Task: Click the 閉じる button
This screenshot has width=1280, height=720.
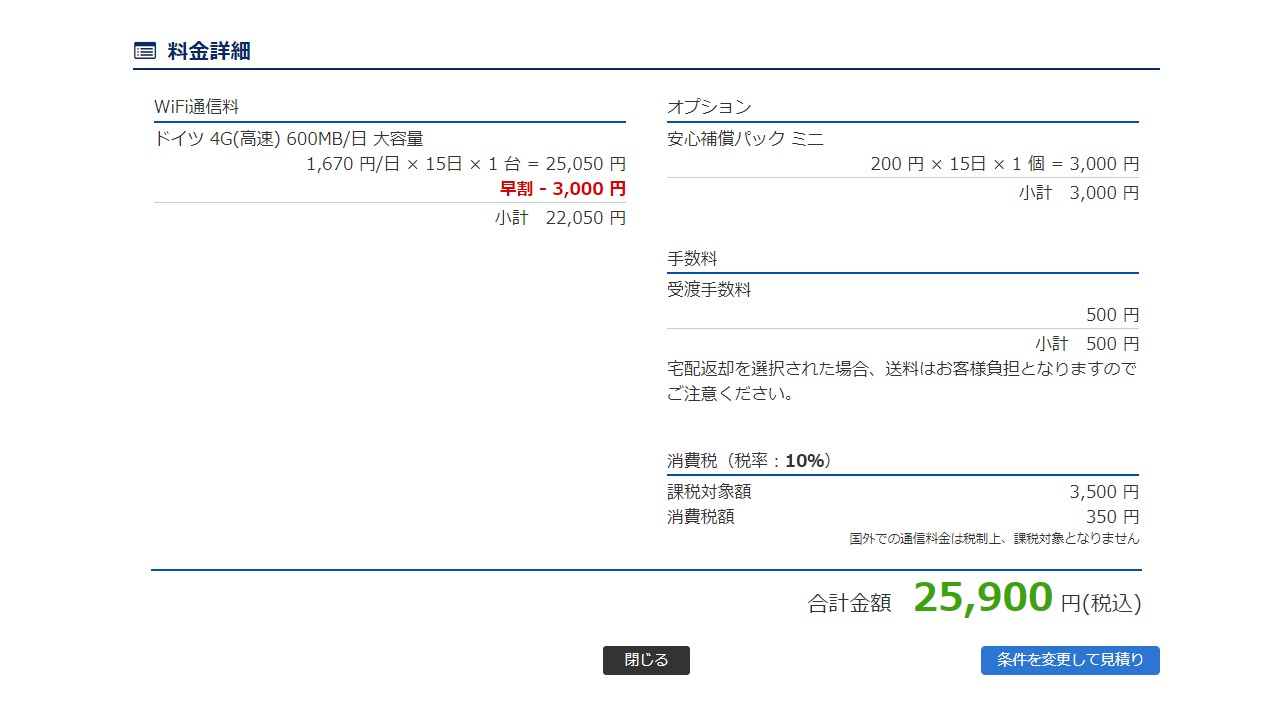Action: pos(646,660)
